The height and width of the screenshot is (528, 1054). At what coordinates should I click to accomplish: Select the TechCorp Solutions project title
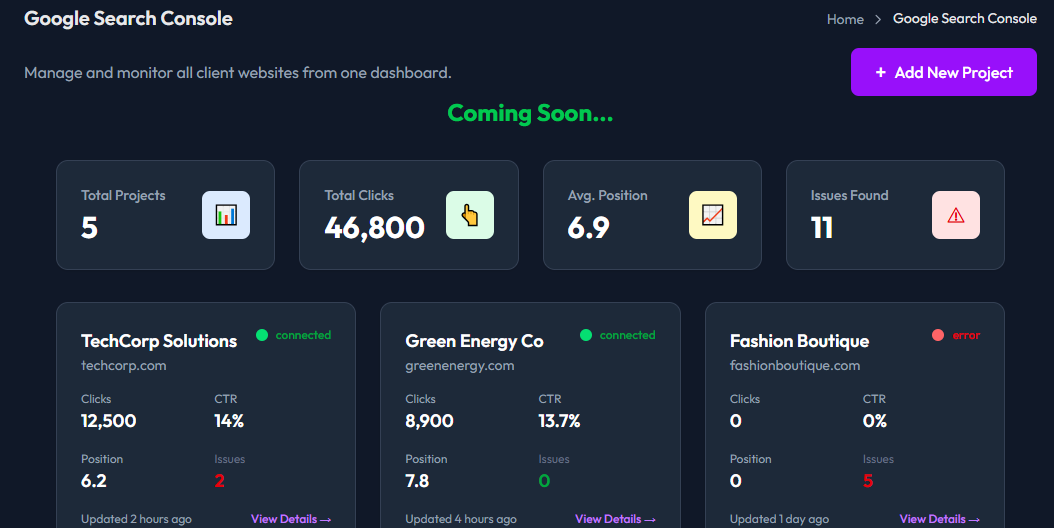tap(159, 341)
